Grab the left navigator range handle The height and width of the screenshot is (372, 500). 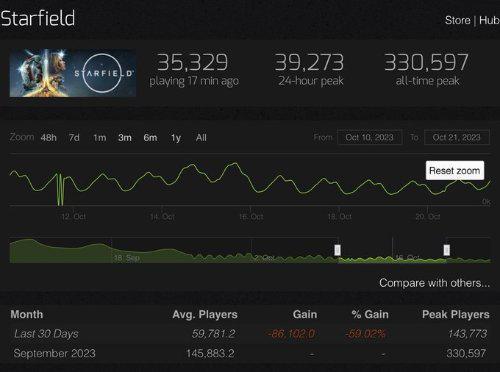(337, 250)
